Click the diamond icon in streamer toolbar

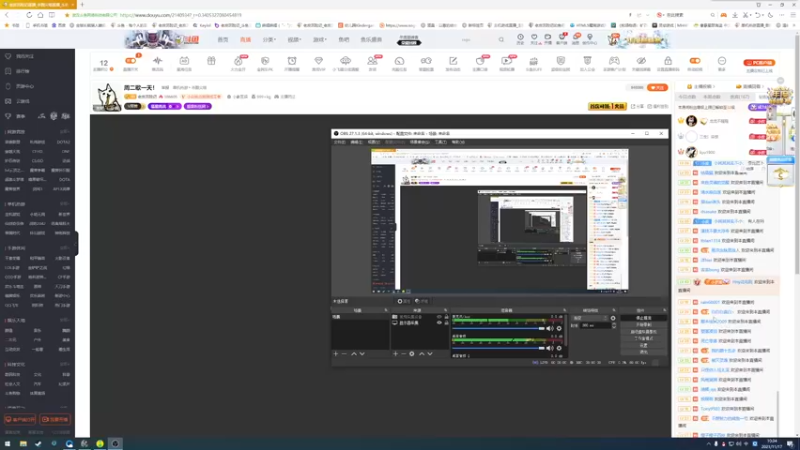[318, 63]
